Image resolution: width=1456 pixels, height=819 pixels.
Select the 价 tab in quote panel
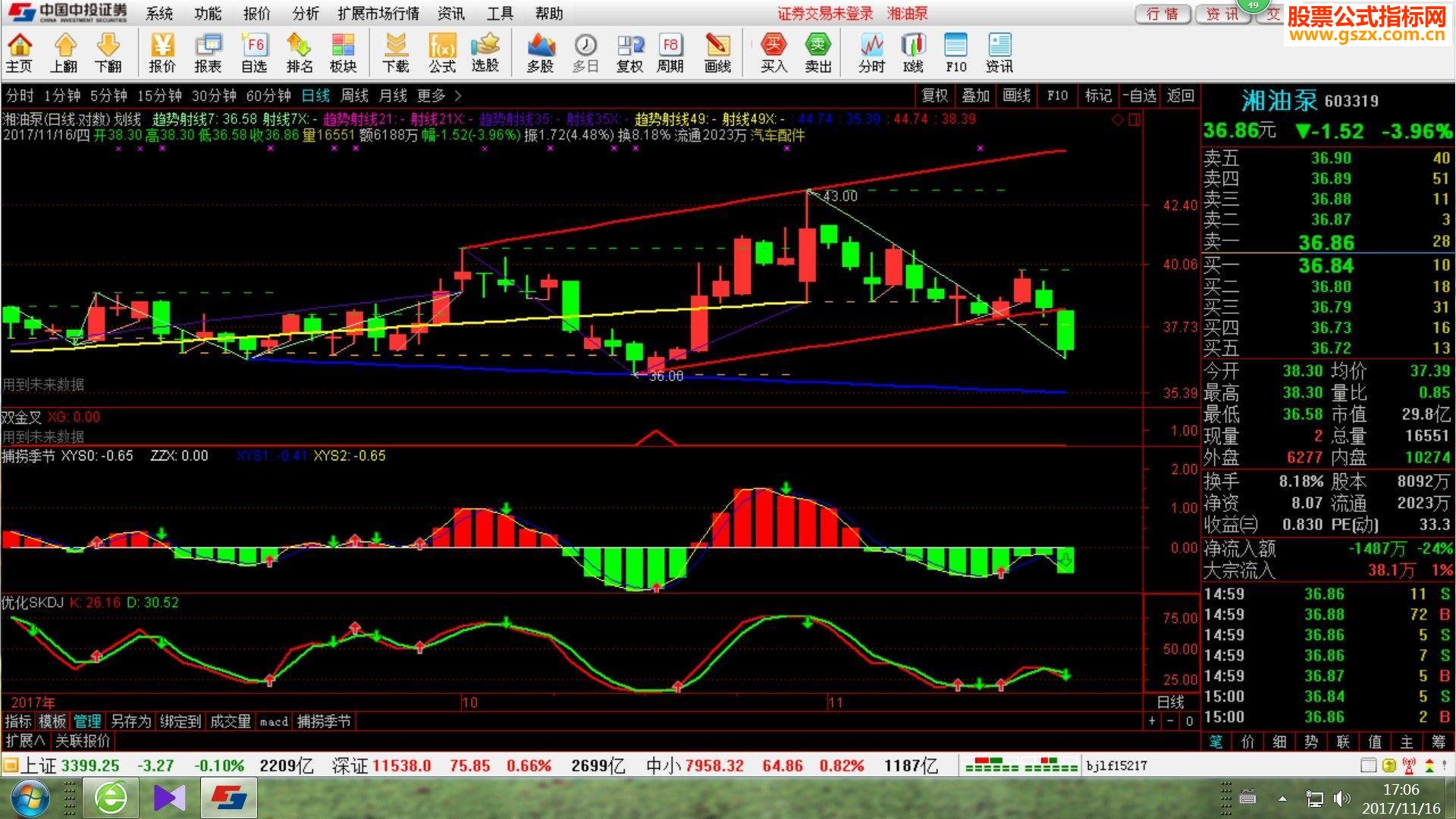[x=1247, y=742]
